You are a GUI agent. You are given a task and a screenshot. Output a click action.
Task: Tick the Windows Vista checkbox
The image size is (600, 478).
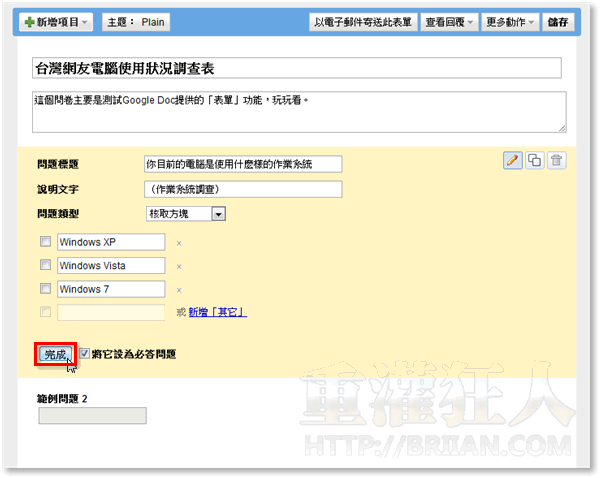(46, 264)
